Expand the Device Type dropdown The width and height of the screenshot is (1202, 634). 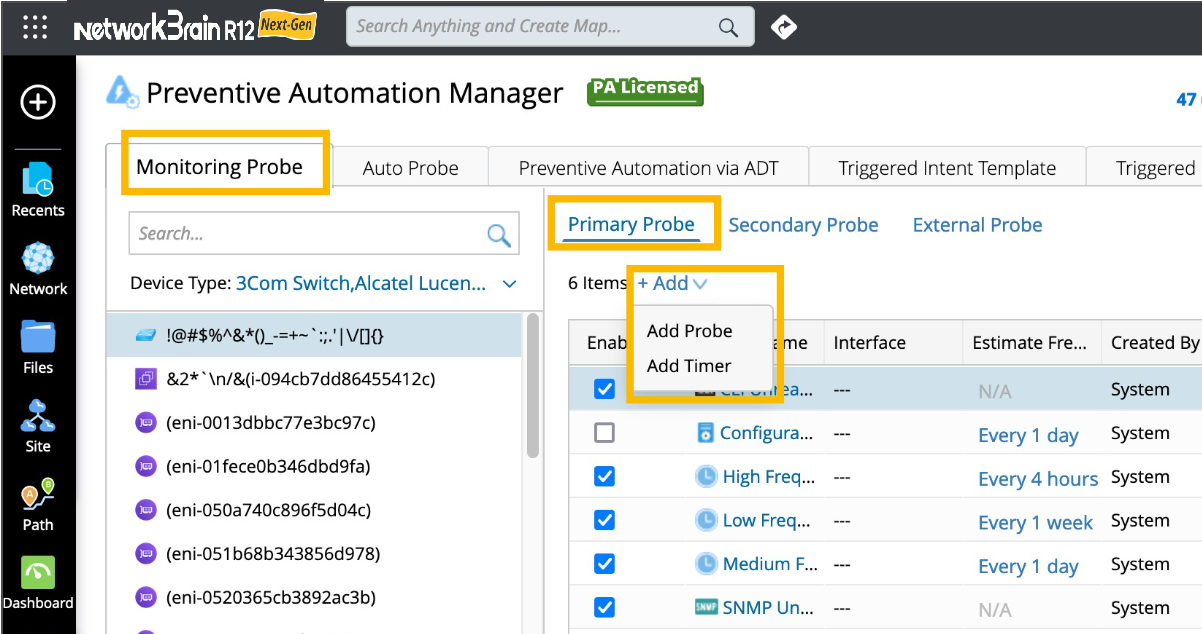509,284
